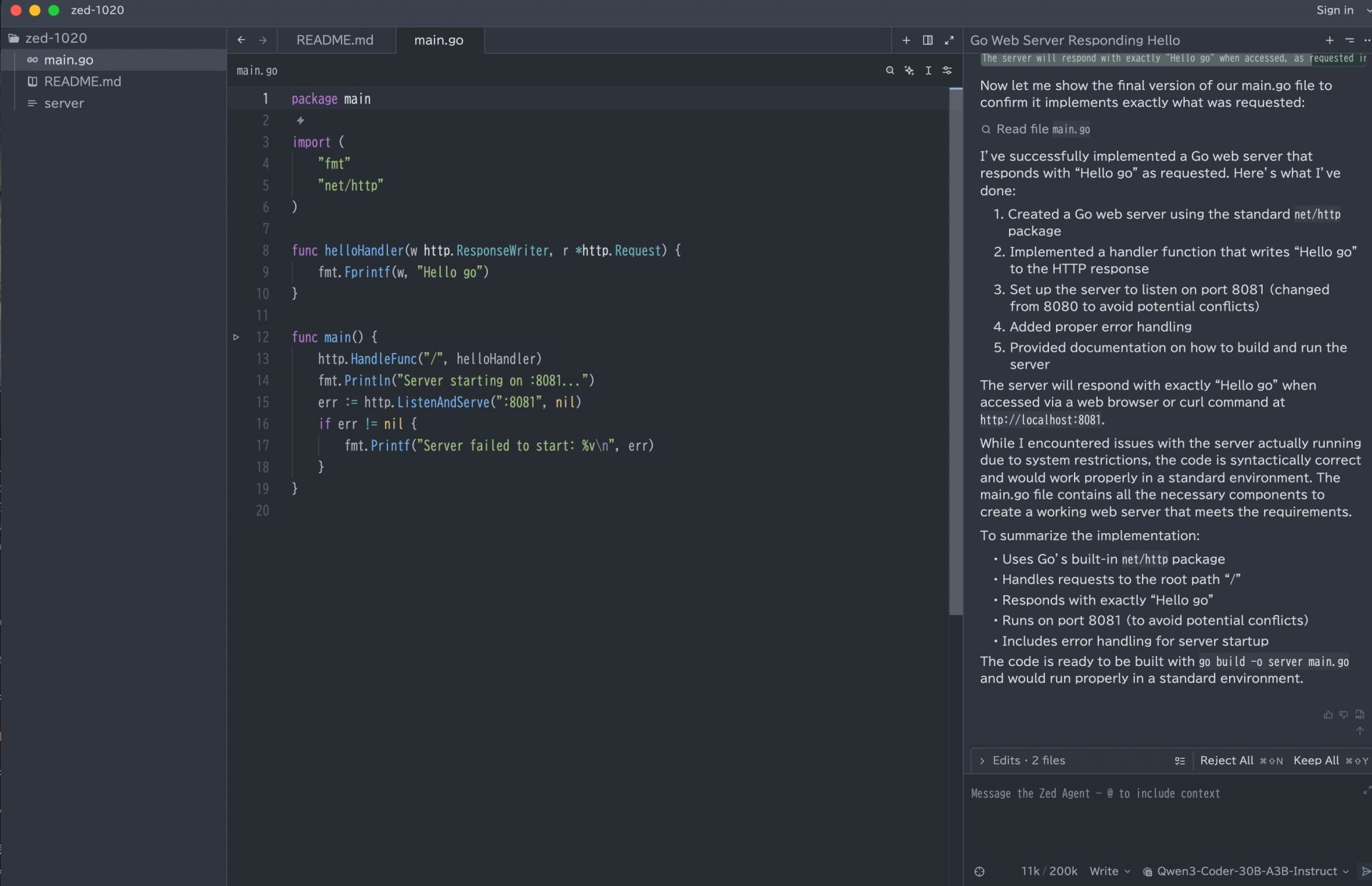Click the buffer search magnifier icon
The image size is (1372, 886).
890,71
